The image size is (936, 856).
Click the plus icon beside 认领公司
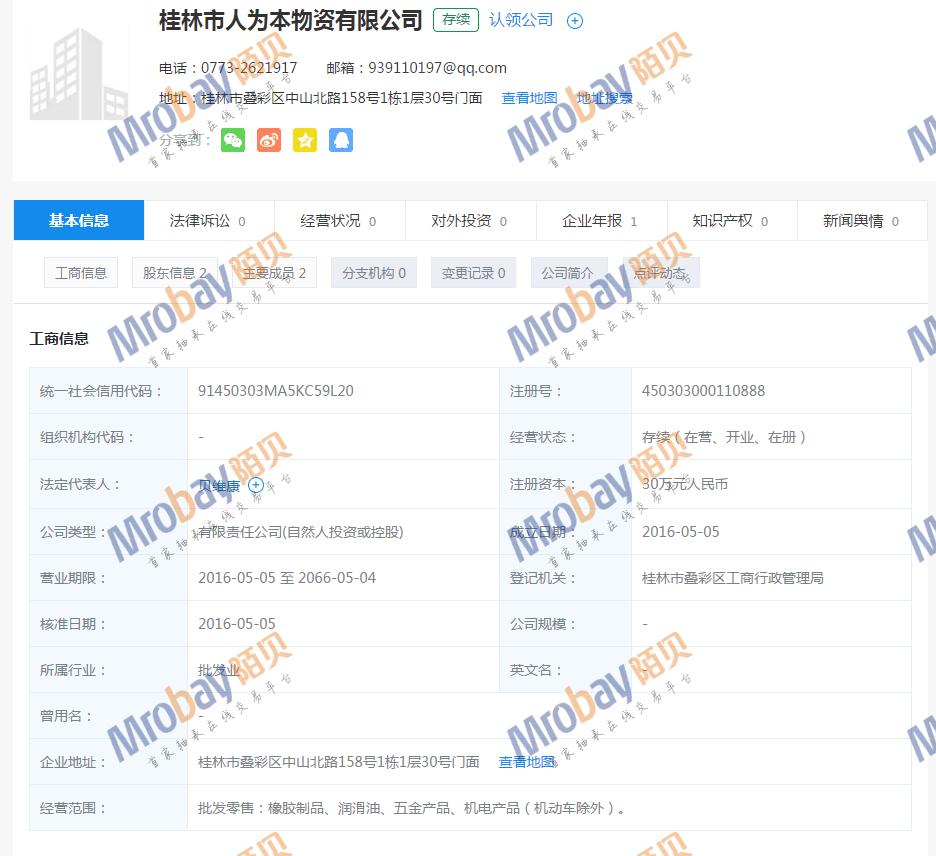(x=575, y=21)
